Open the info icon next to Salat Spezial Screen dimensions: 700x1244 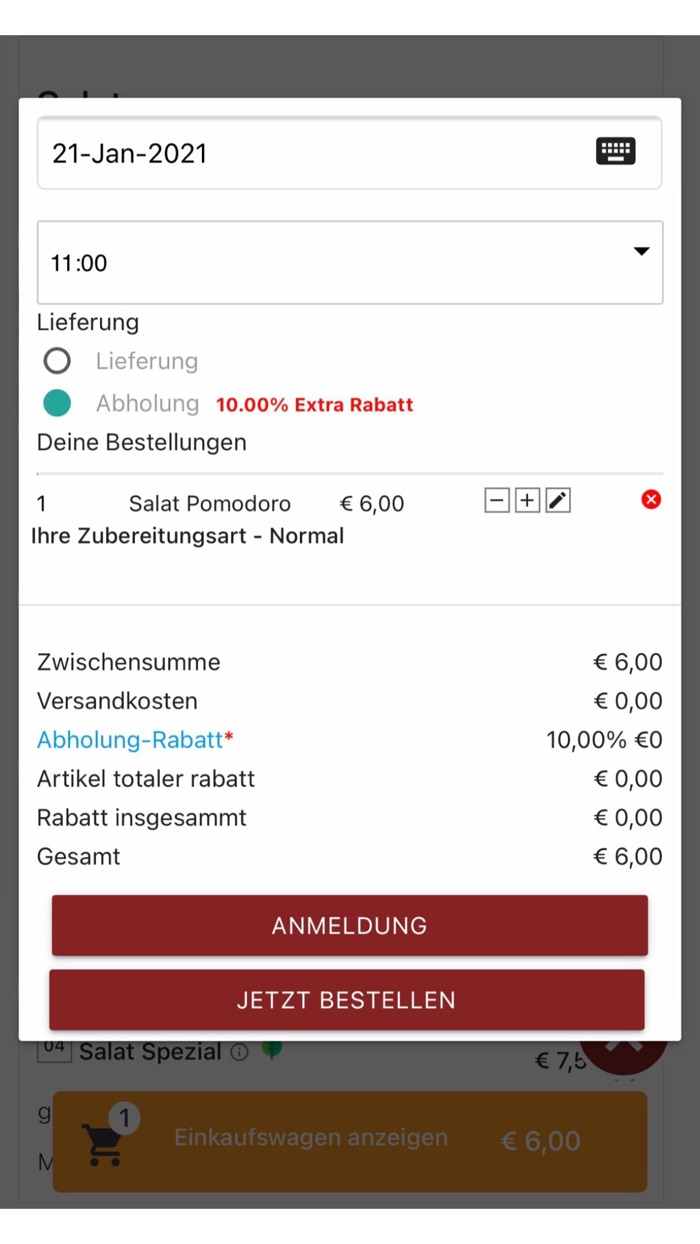click(x=241, y=1051)
